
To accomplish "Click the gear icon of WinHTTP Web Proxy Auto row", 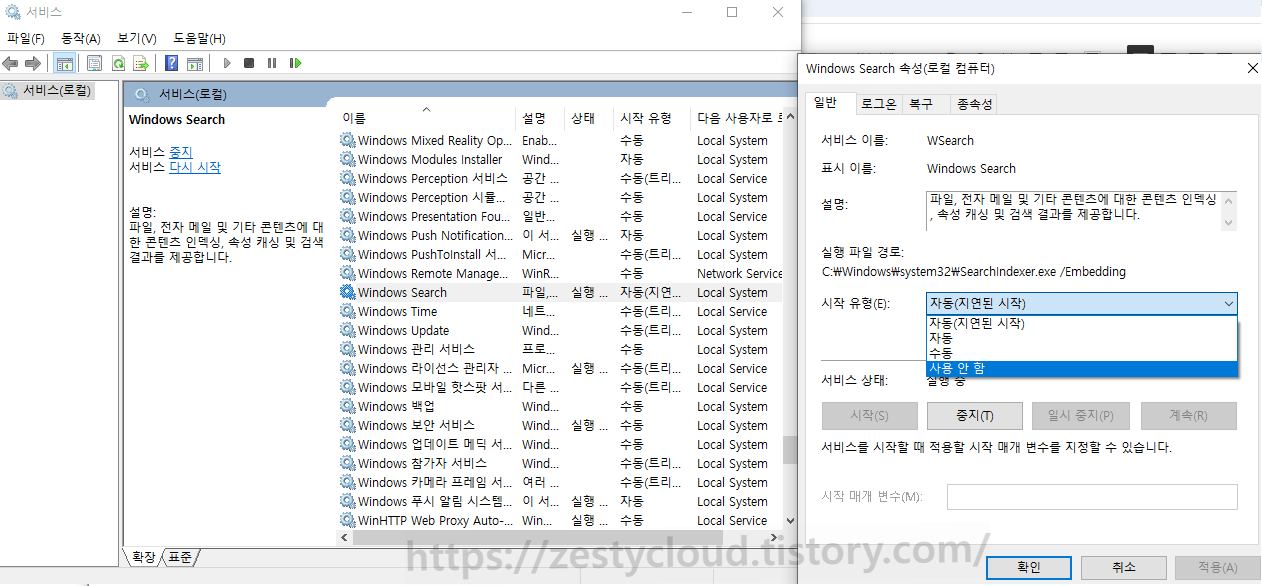I will [348, 520].
